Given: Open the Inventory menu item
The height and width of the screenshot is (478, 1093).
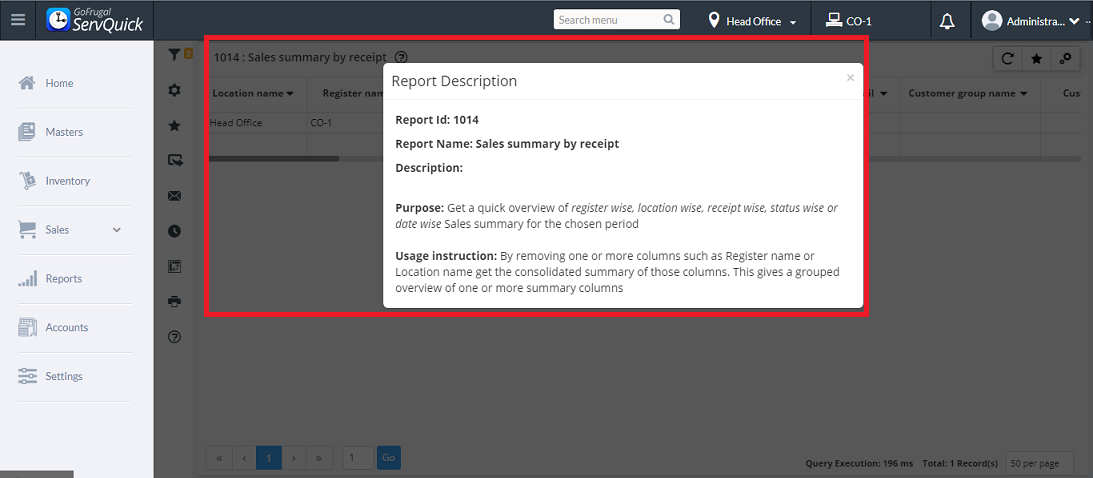Looking at the screenshot, I should pos(67,181).
